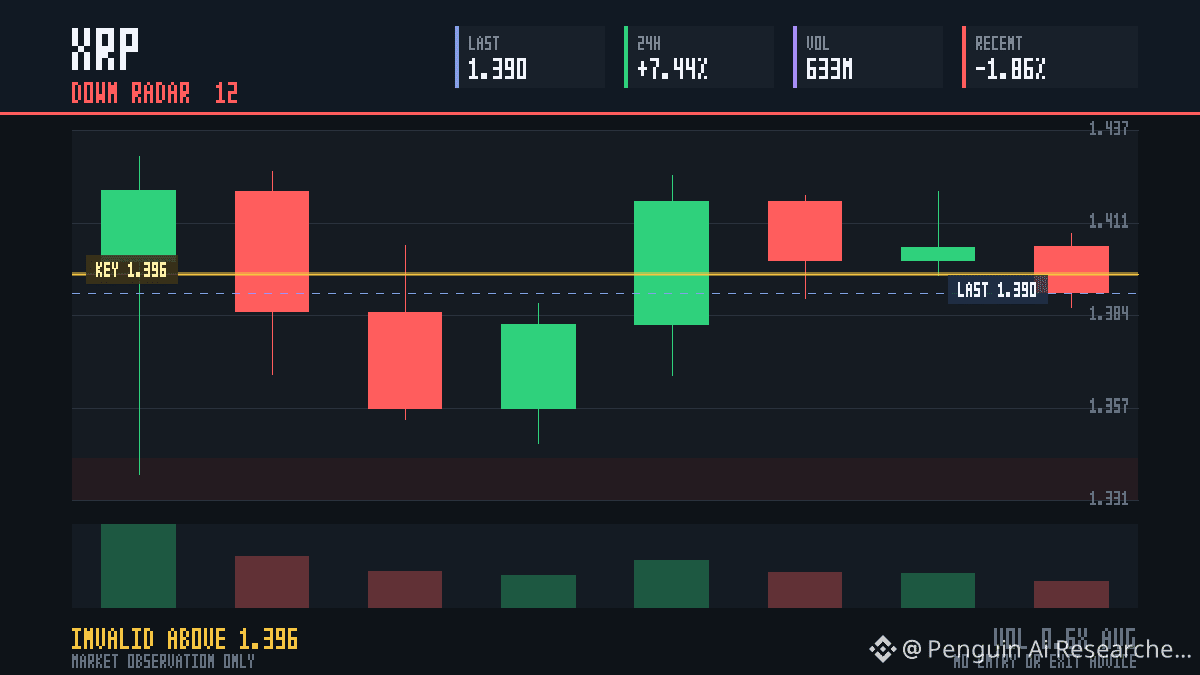
Task: Click the sixth candle, red near 1.411
Action: 805,231
